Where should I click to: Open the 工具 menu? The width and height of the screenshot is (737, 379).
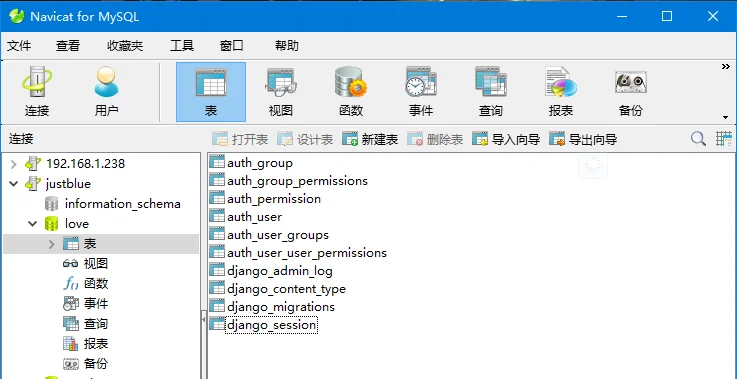point(182,46)
